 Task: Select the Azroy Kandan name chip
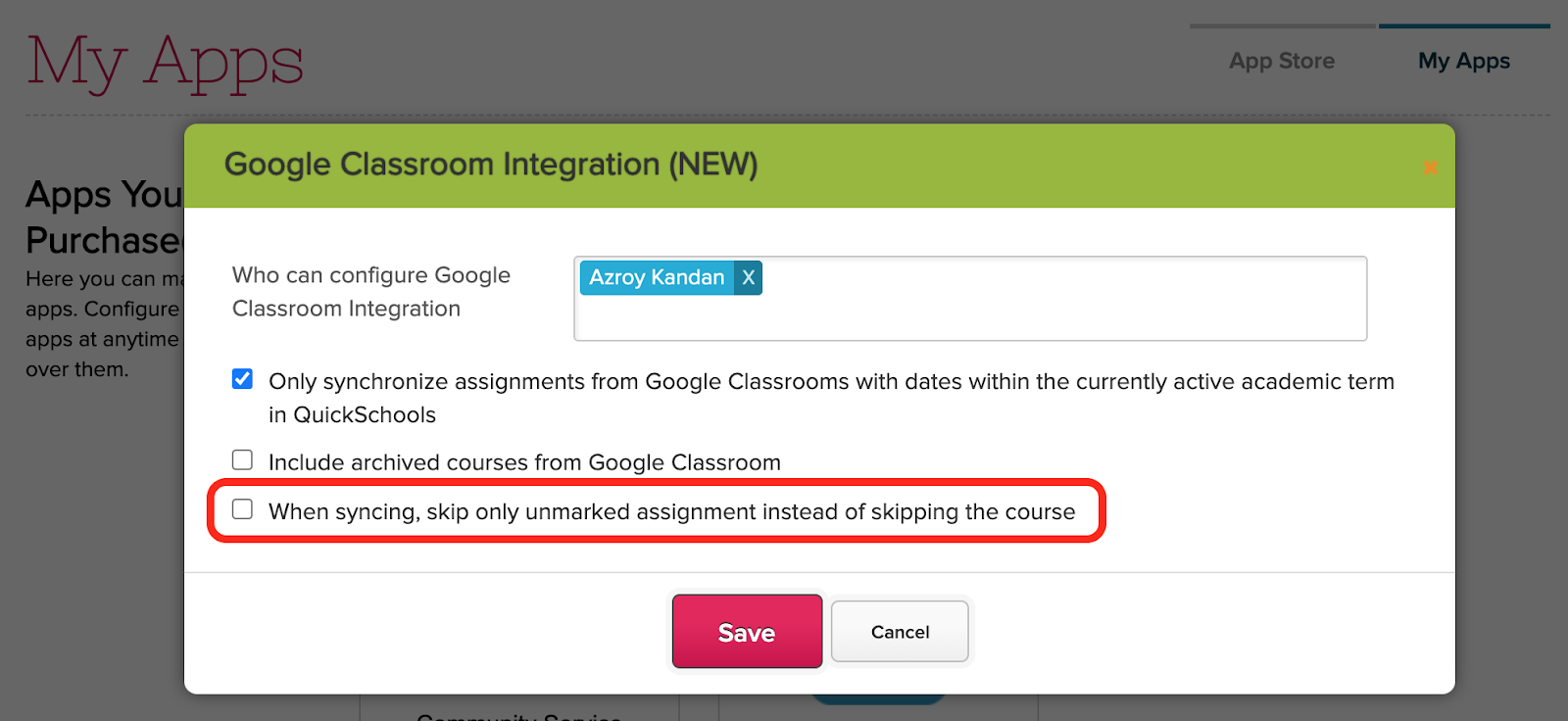[657, 277]
